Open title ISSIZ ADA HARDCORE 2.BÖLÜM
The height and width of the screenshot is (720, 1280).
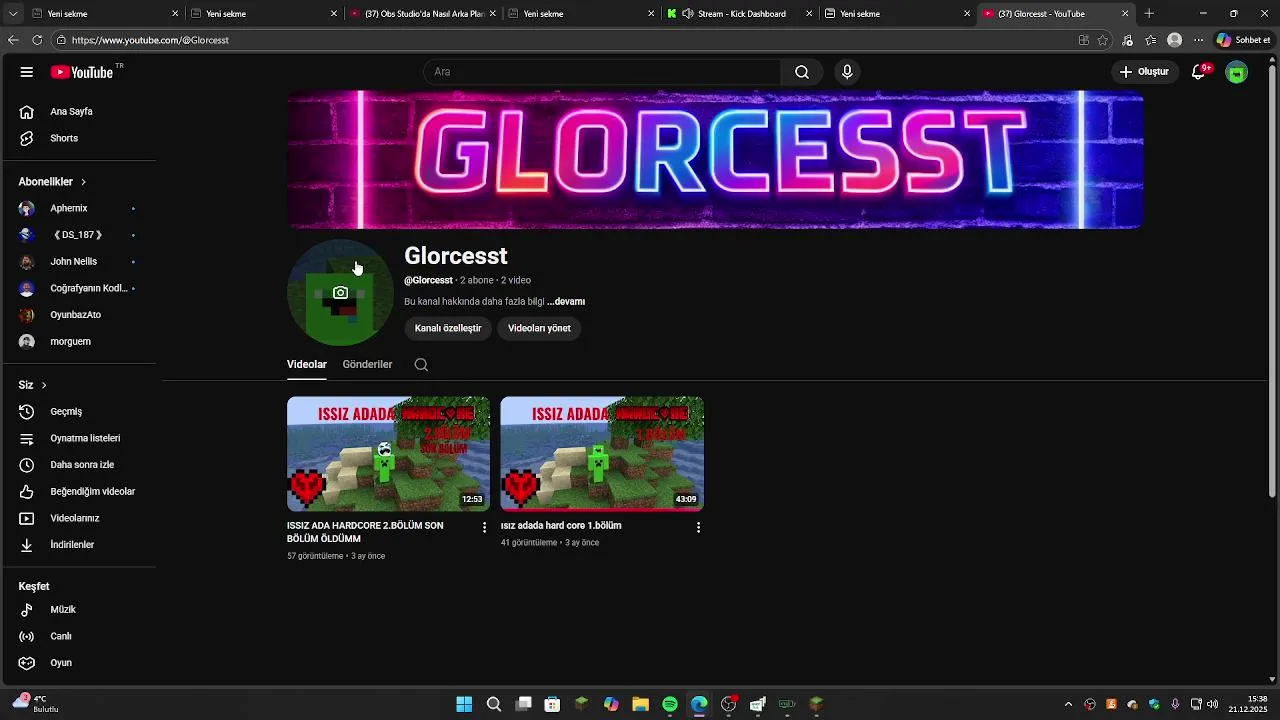pyautogui.click(x=365, y=532)
